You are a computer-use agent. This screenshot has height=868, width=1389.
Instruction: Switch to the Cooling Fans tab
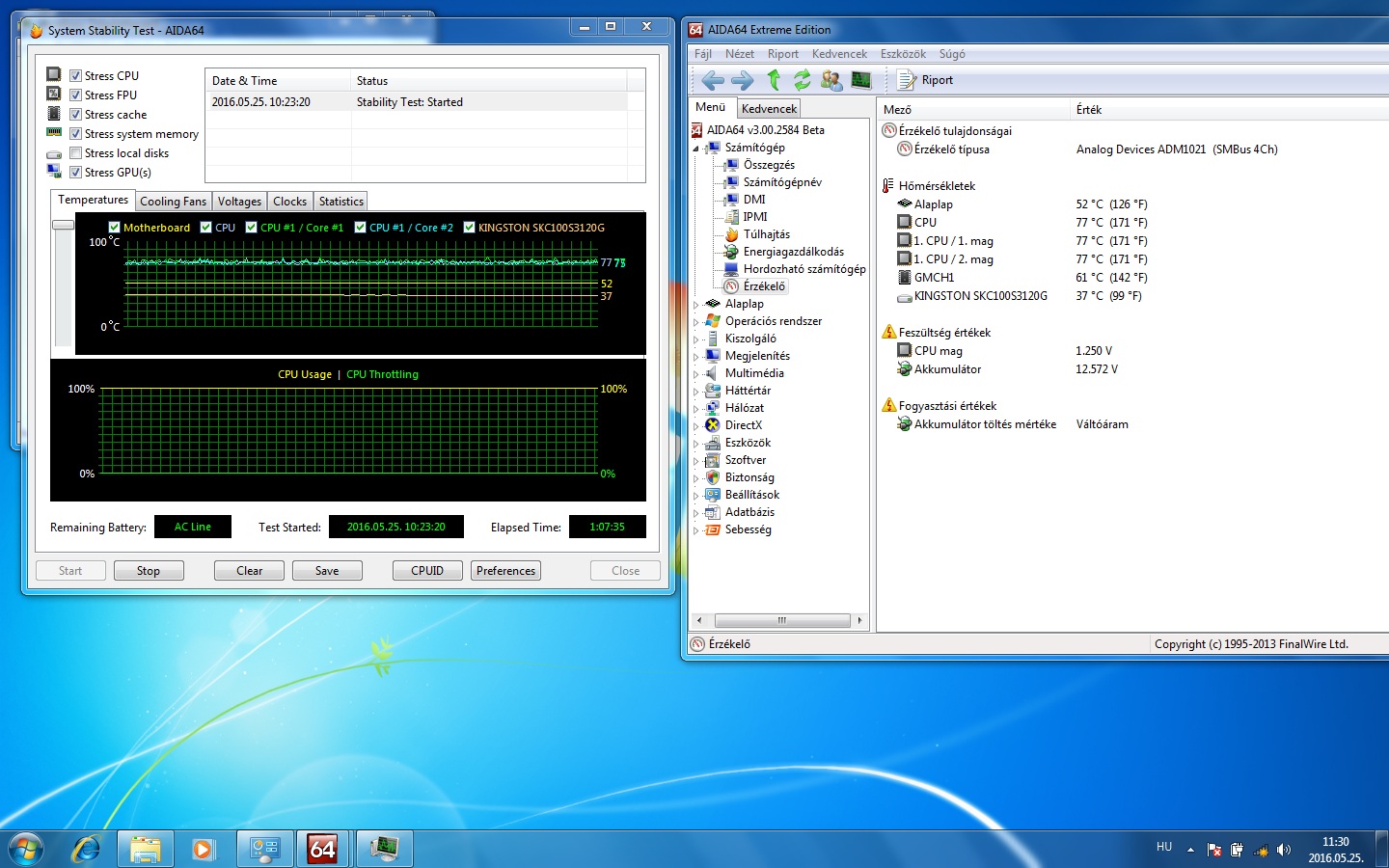(173, 202)
